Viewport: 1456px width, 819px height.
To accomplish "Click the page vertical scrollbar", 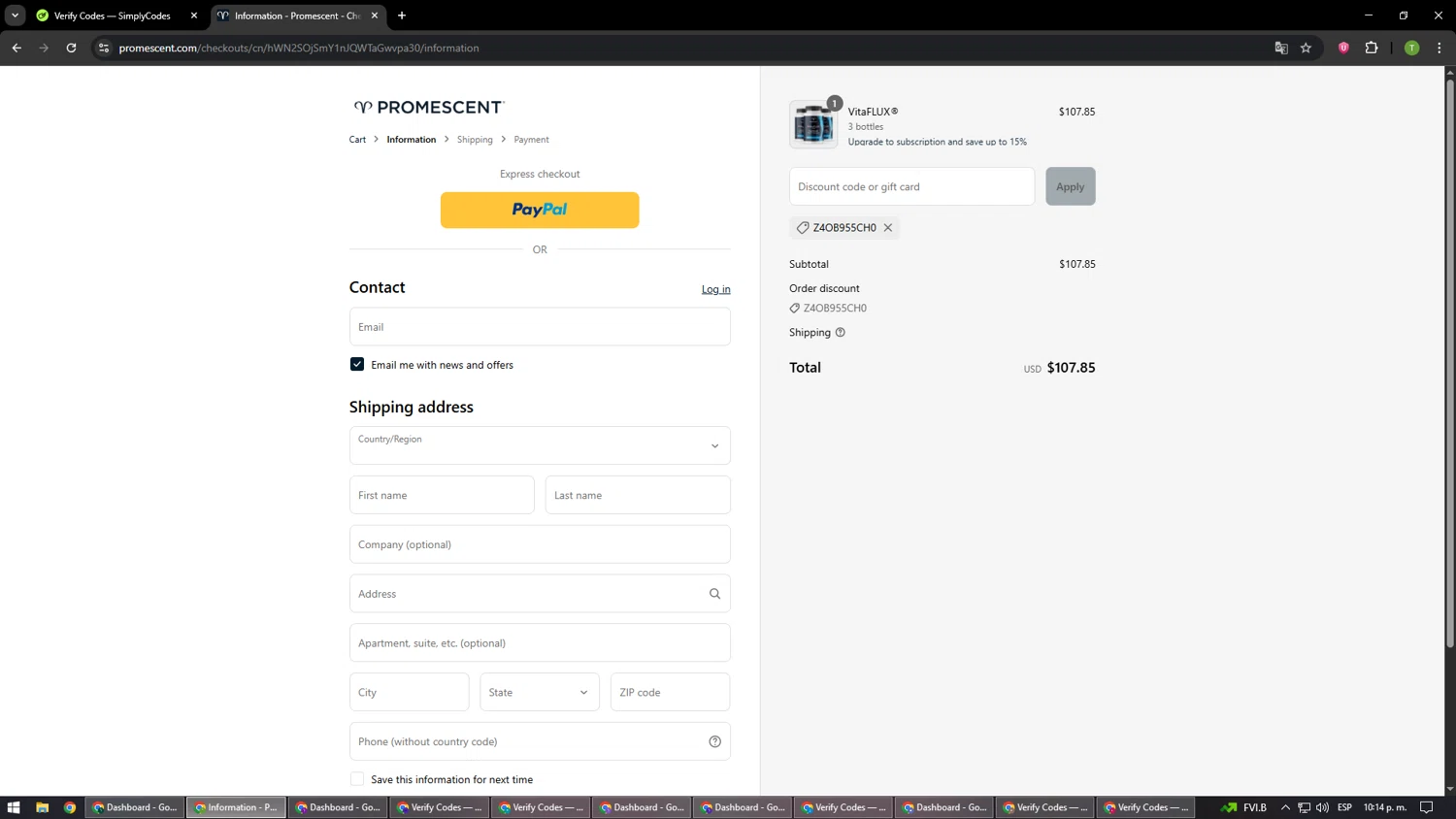I will pyautogui.click(x=1450, y=364).
